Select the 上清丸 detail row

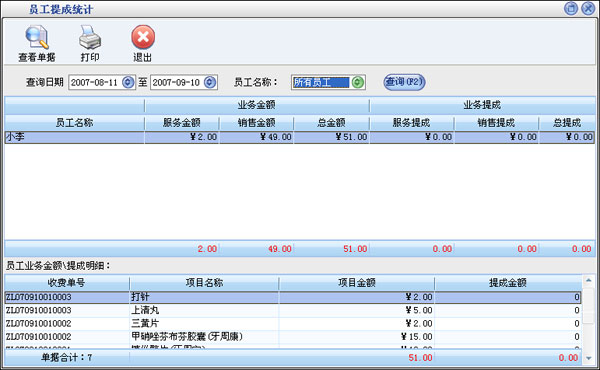click(293, 310)
